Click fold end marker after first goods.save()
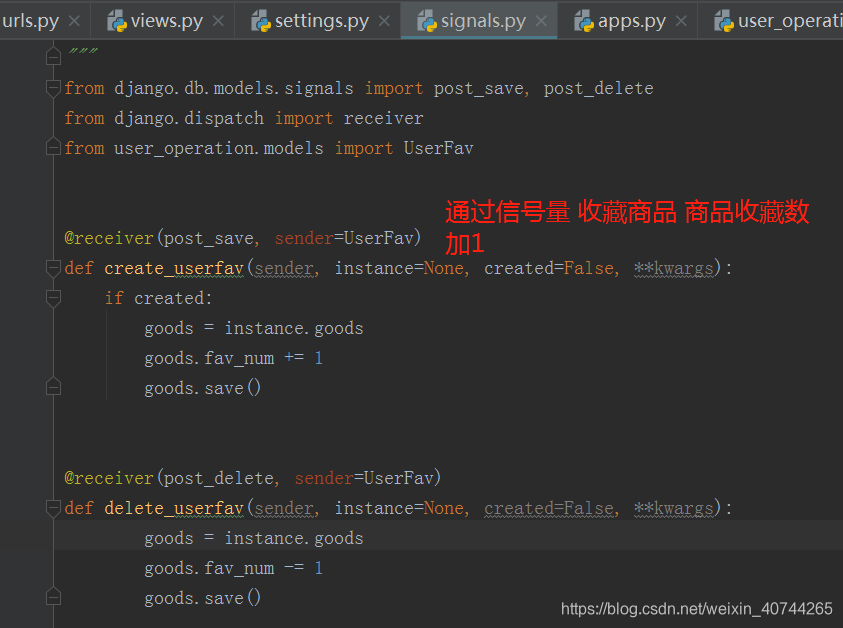Viewport: 843px width, 628px height. (53, 387)
